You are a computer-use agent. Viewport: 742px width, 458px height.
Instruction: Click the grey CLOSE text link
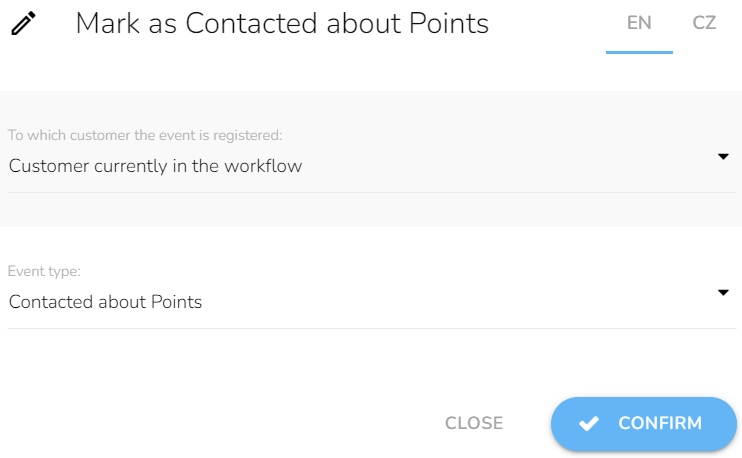click(474, 423)
